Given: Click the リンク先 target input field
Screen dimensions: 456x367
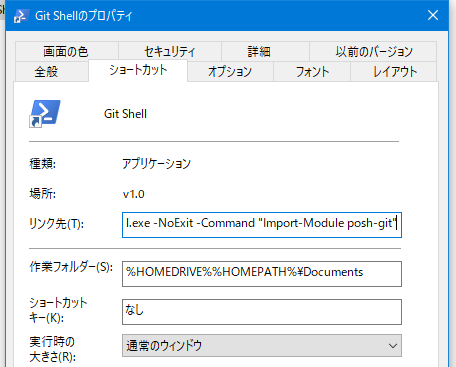Looking at the screenshot, I should [262, 225].
